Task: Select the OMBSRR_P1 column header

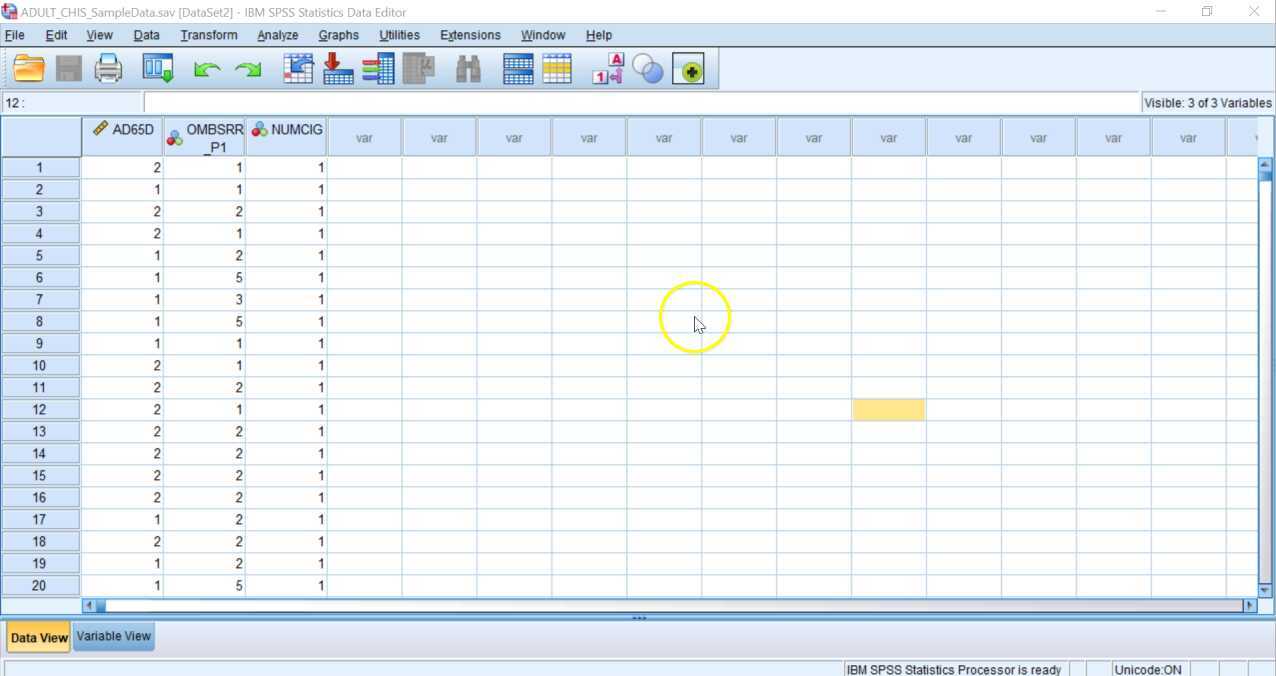Action: pos(204,137)
